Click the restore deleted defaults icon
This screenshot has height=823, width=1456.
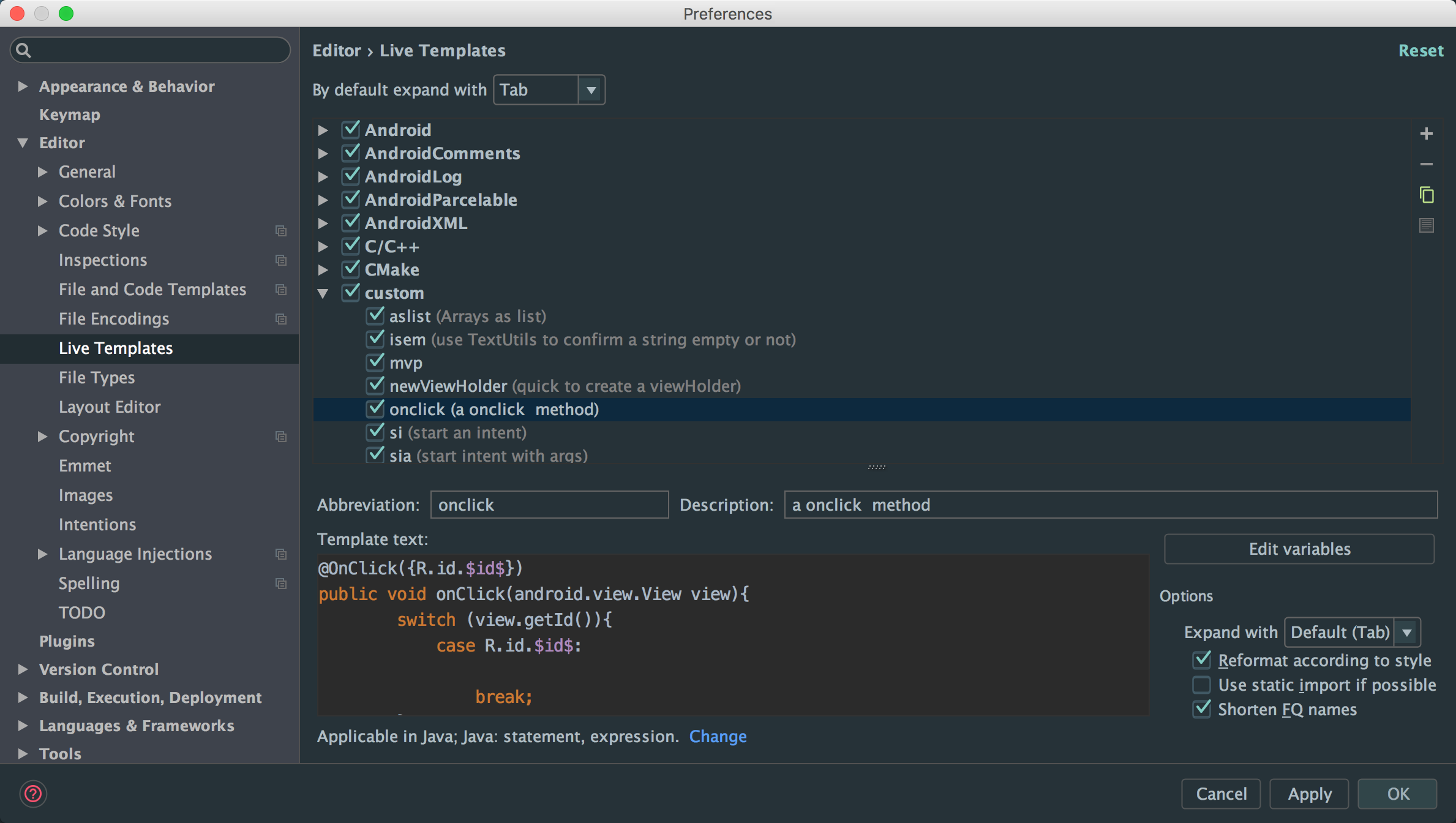(x=1426, y=225)
